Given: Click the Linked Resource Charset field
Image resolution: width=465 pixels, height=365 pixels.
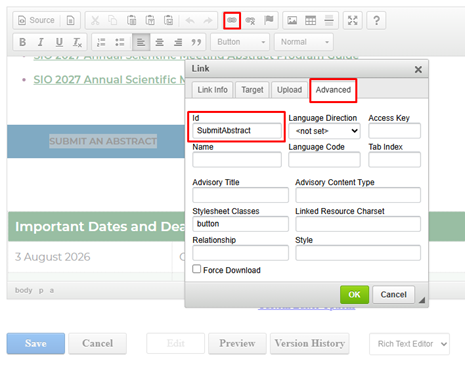Looking at the screenshot, I should point(358,224).
